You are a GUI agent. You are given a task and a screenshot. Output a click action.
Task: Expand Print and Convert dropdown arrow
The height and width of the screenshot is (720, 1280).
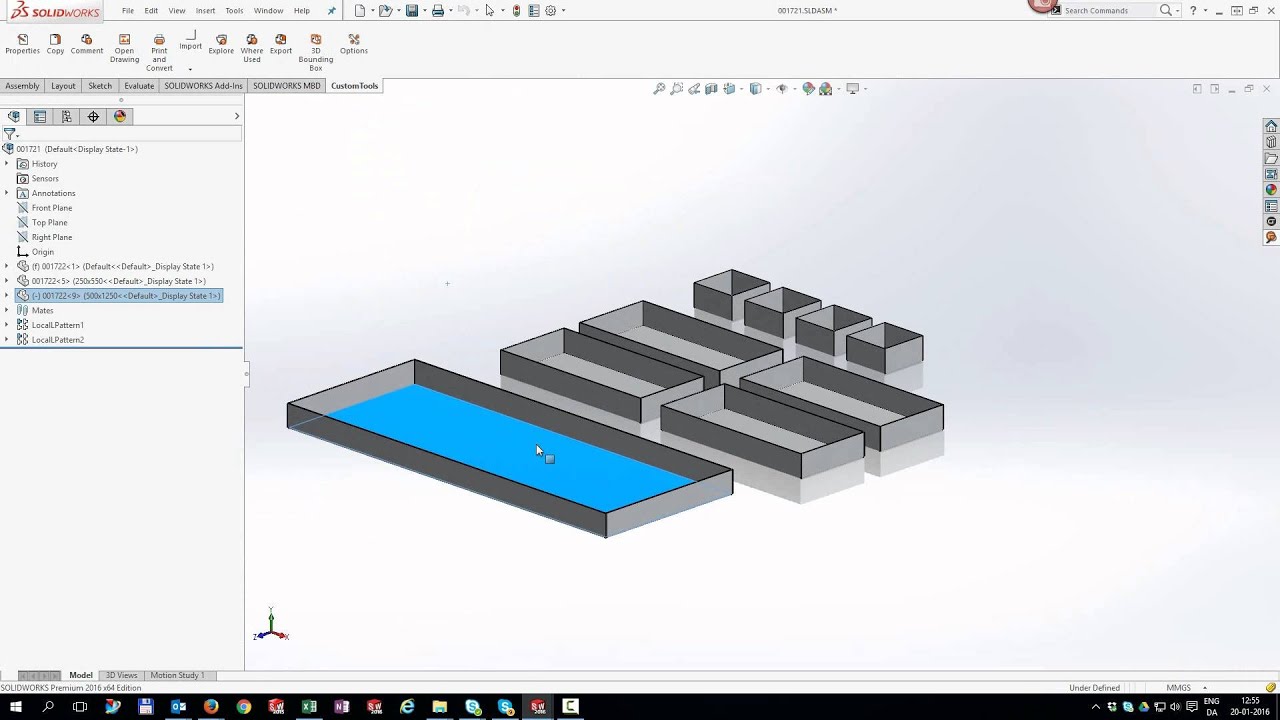pyautogui.click(x=190, y=70)
